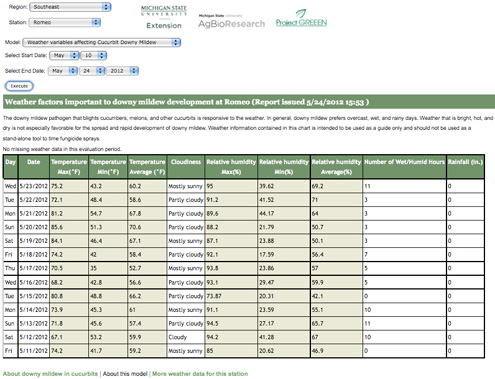Select the date cell 5/15/2012

tap(34, 296)
